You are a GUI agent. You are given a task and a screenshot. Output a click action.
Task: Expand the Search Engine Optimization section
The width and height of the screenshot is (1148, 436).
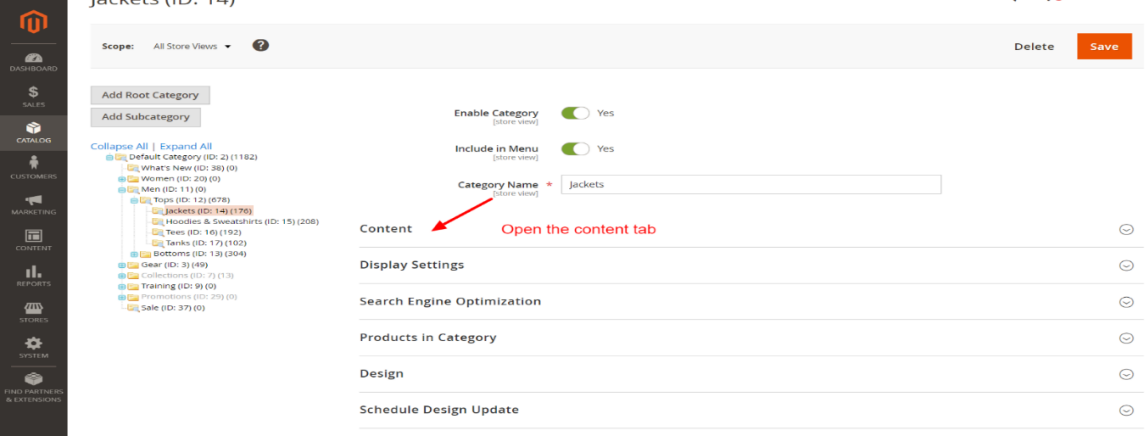pos(450,301)
